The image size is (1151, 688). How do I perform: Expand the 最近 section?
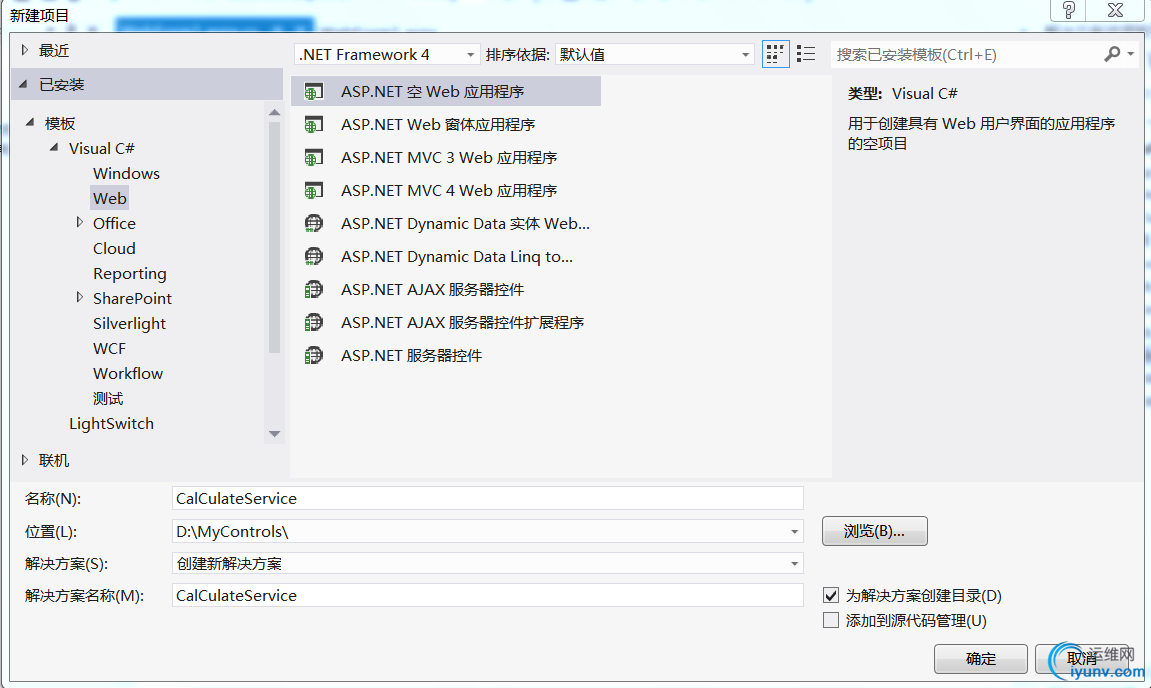point(24,50)
